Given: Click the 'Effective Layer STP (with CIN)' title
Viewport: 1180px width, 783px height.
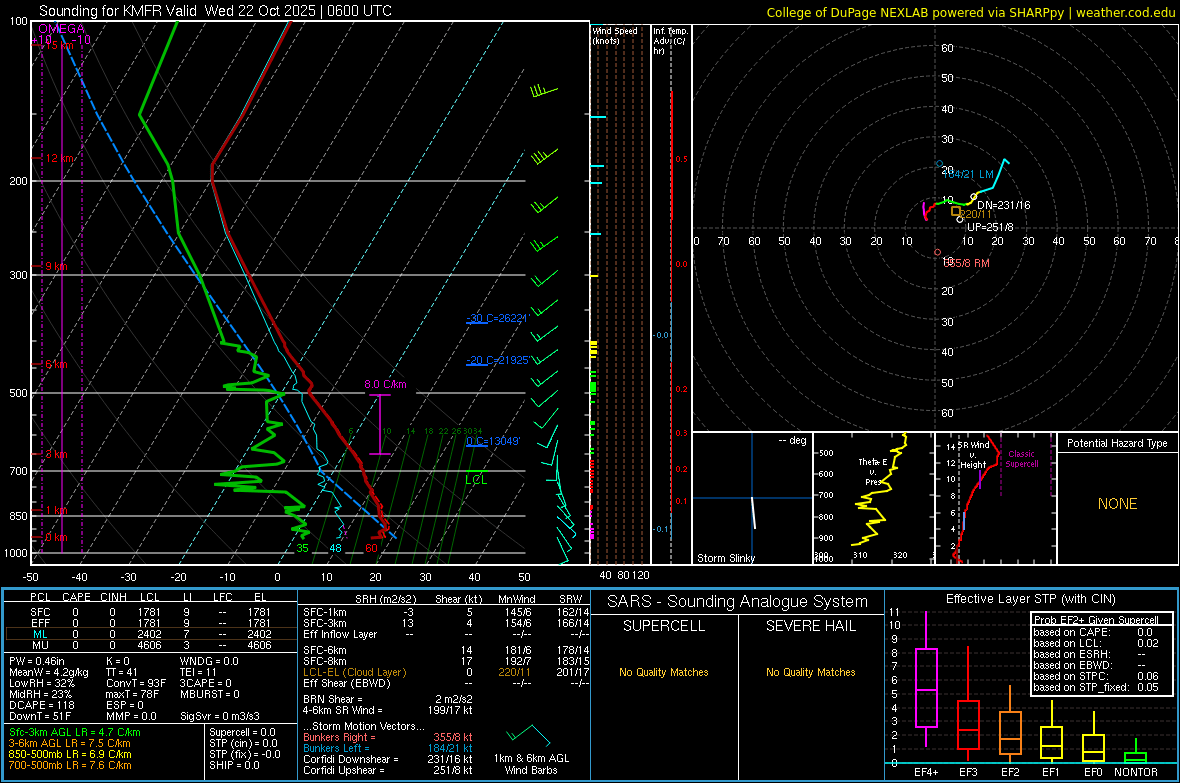Looking at the screenshot, I should [1030, 599].
